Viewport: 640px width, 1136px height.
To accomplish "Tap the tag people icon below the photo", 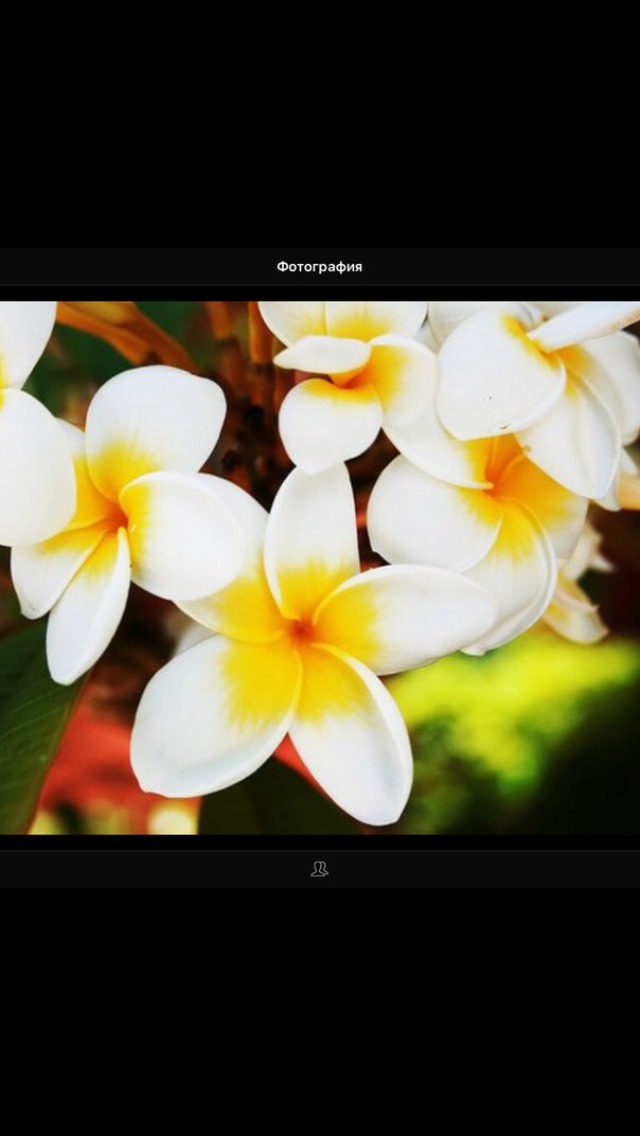I will (x=319, y=869).
